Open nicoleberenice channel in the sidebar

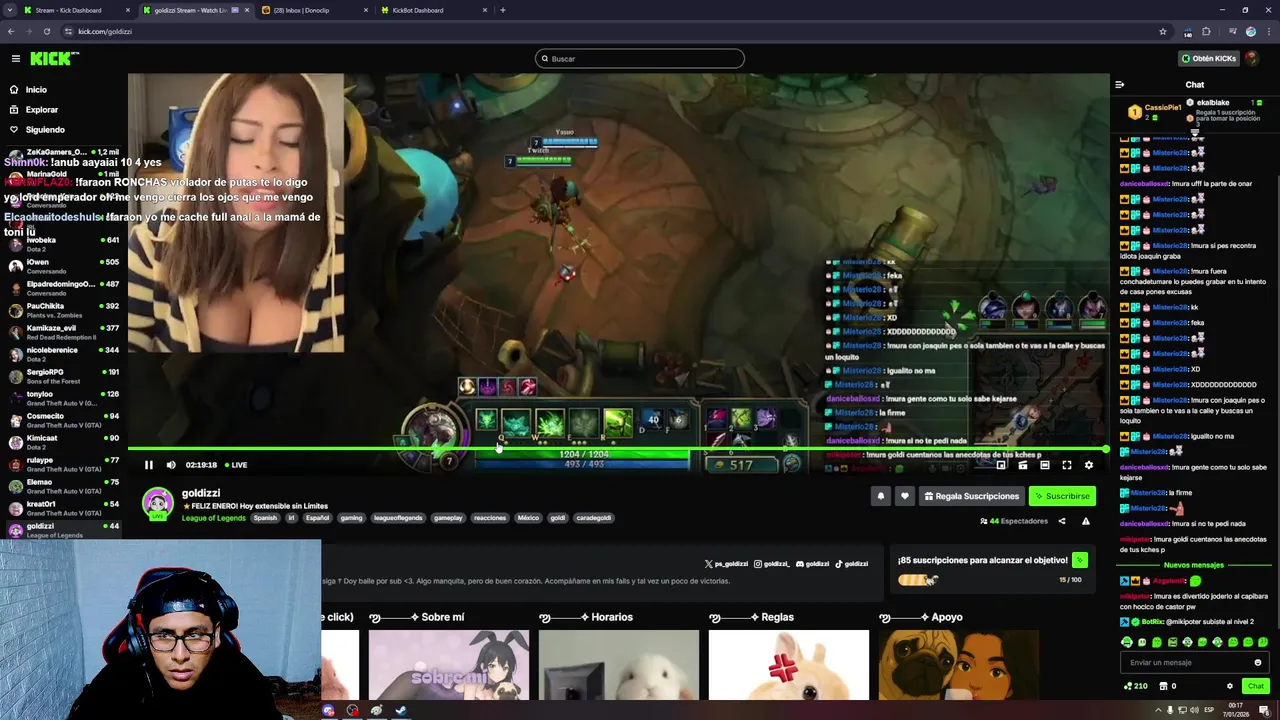pos(62,354)
